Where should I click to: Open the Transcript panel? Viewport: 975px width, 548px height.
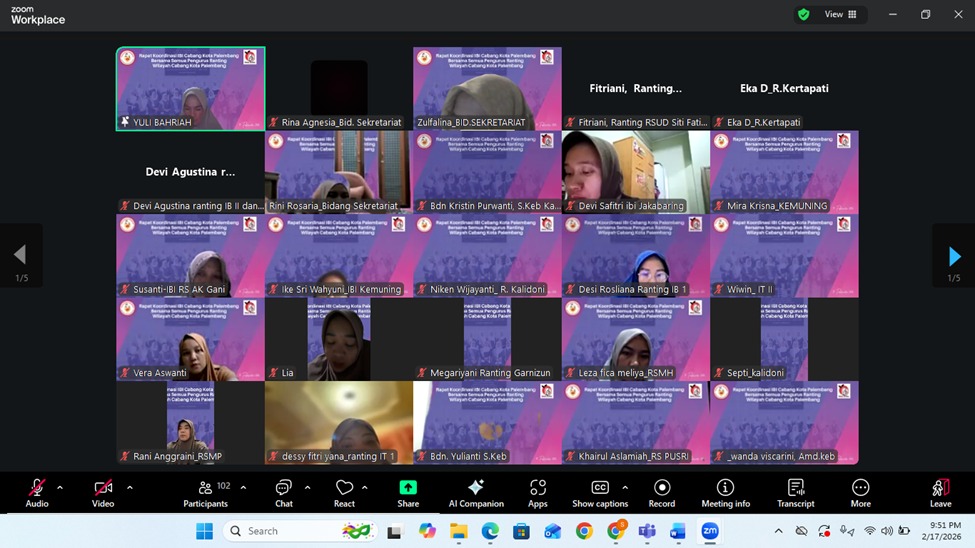click(796, 492)
